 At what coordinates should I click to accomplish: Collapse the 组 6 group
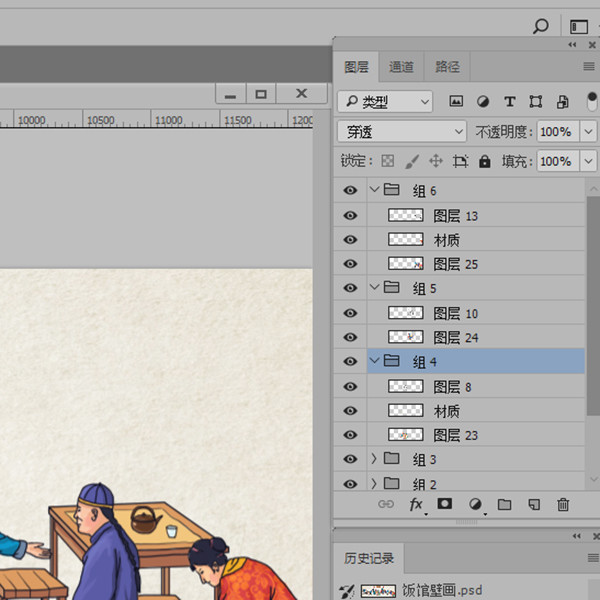pos(374,189)
